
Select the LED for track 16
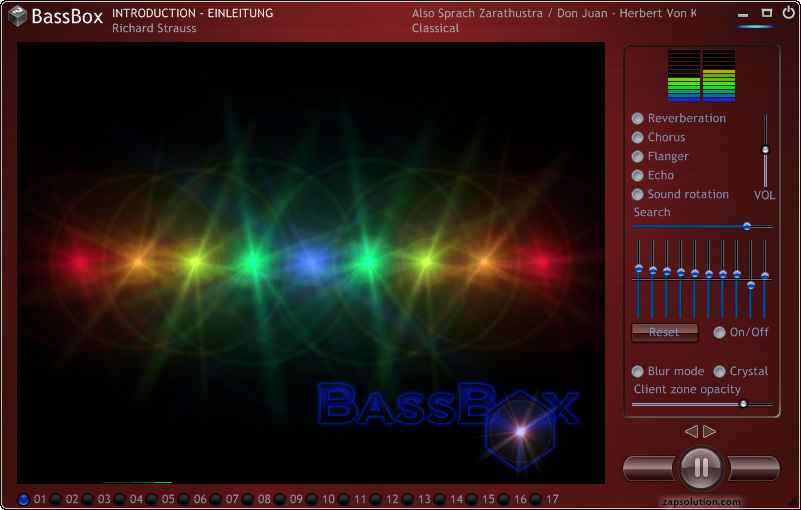point(504,499)
